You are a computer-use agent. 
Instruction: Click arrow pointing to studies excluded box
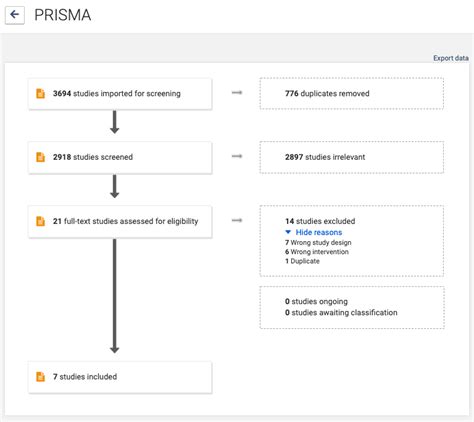coord(237,220)
